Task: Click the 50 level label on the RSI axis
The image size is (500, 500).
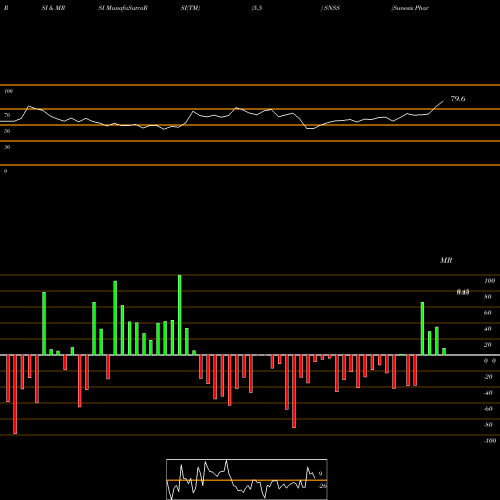Action: click(x=7, y=131)
